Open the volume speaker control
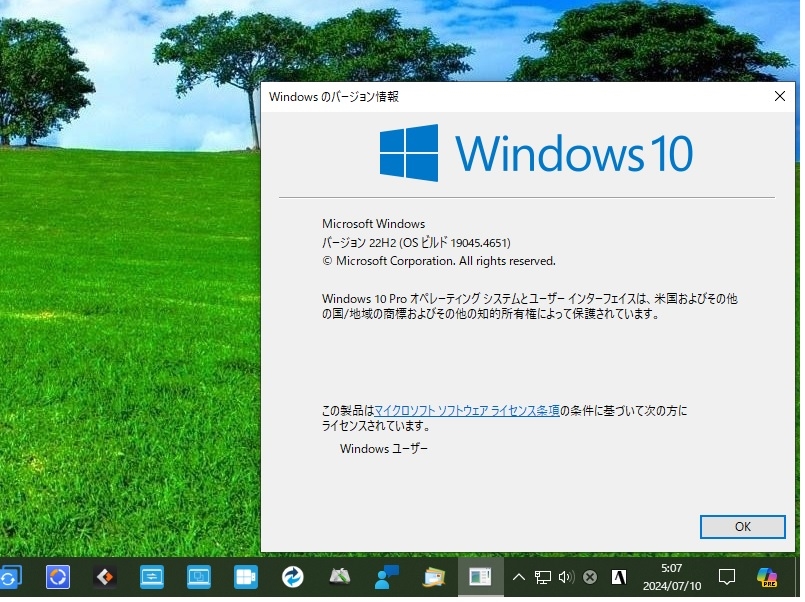The height and width of the screenshot is (602, 805). (x=566, y=577)
